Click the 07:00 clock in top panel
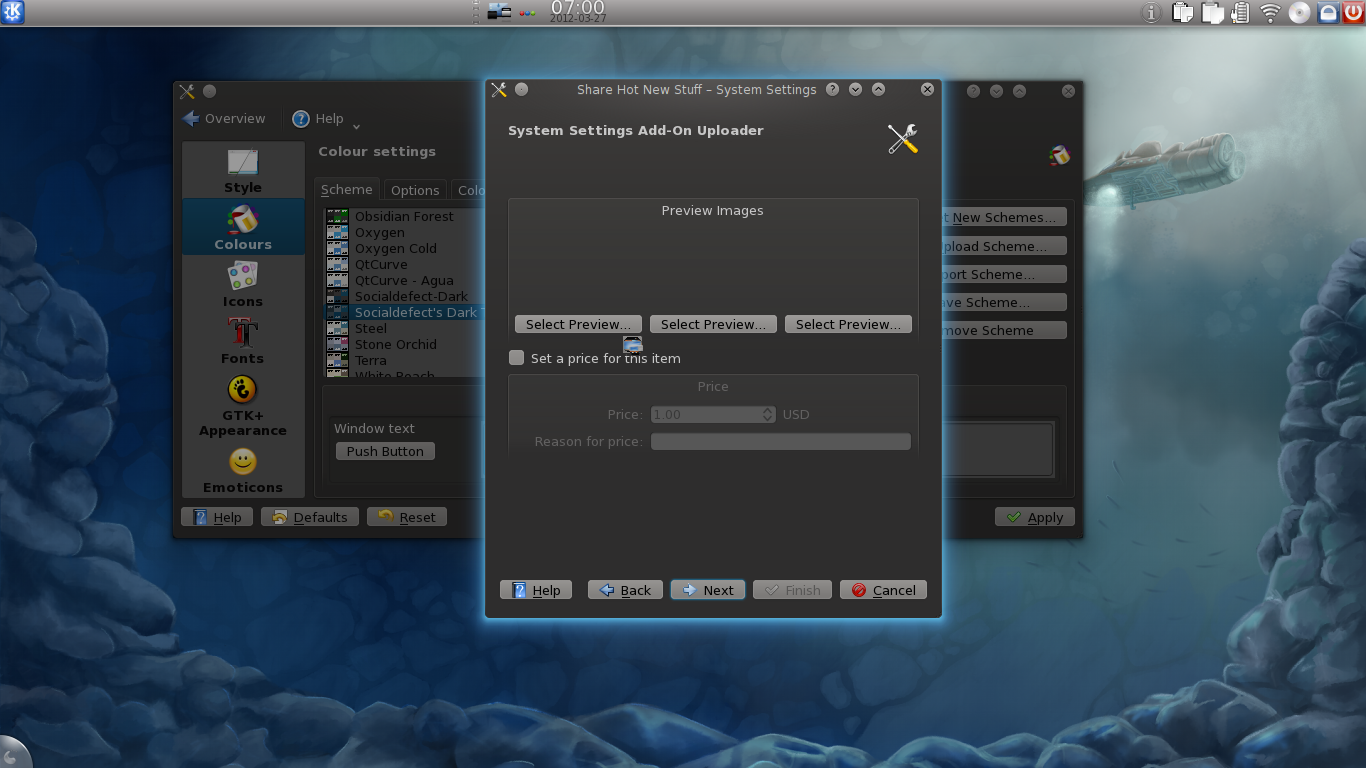The image size is (1366, 768). point(578,9)
